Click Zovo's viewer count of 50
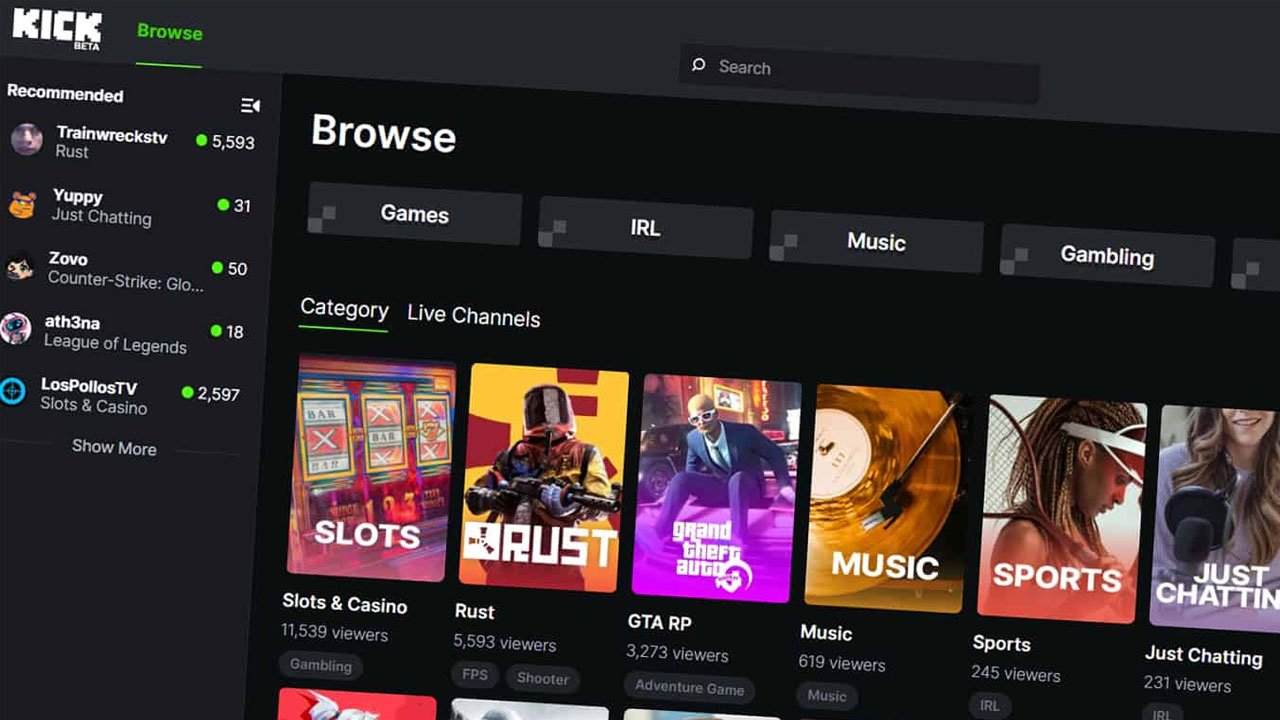The width and height of the screenshot is (1280, 720). coord(237,268)
